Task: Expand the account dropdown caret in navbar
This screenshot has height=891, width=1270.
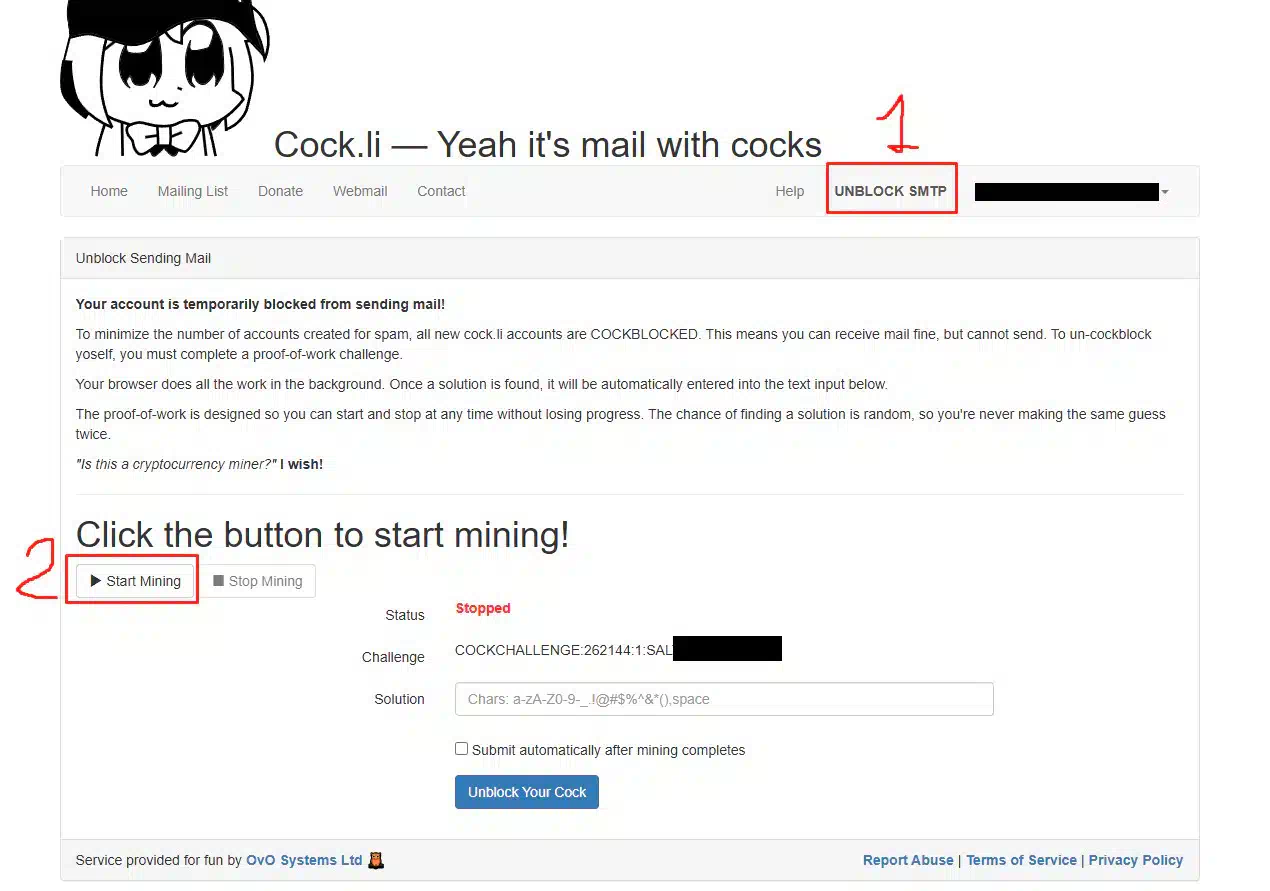Action: (1165, 192)
